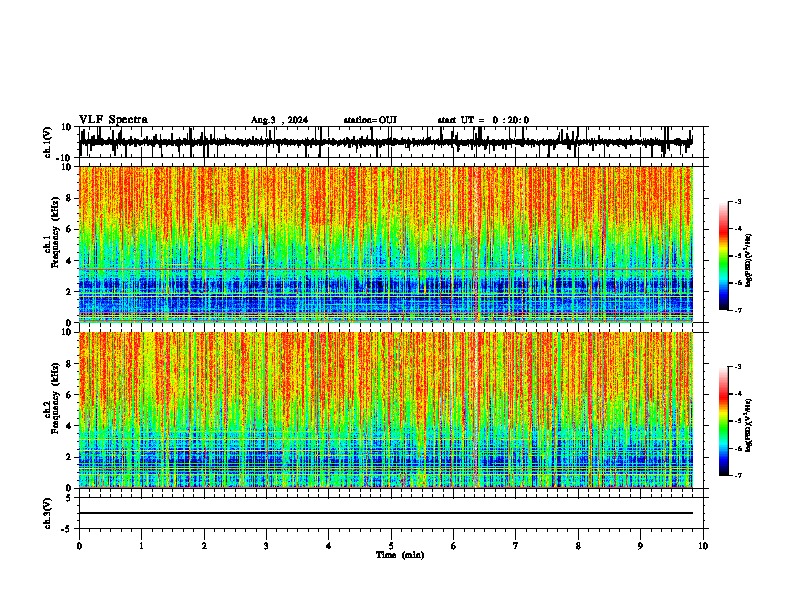Viewport: 792px width, 612px height.
Task: Click the ch.2 "Frequency (kHz)" axis label
Action: click(55, 398)
